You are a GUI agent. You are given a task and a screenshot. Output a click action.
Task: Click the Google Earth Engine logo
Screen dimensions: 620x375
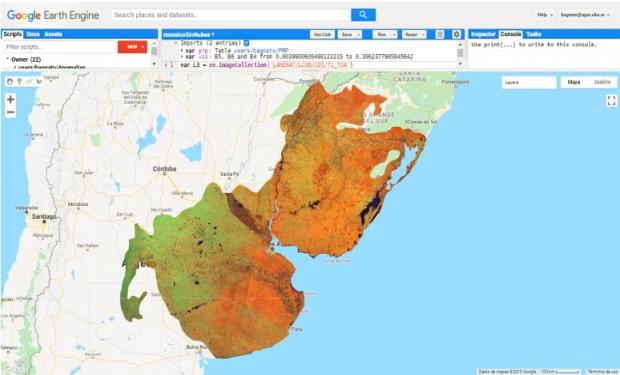click(53, 15)
